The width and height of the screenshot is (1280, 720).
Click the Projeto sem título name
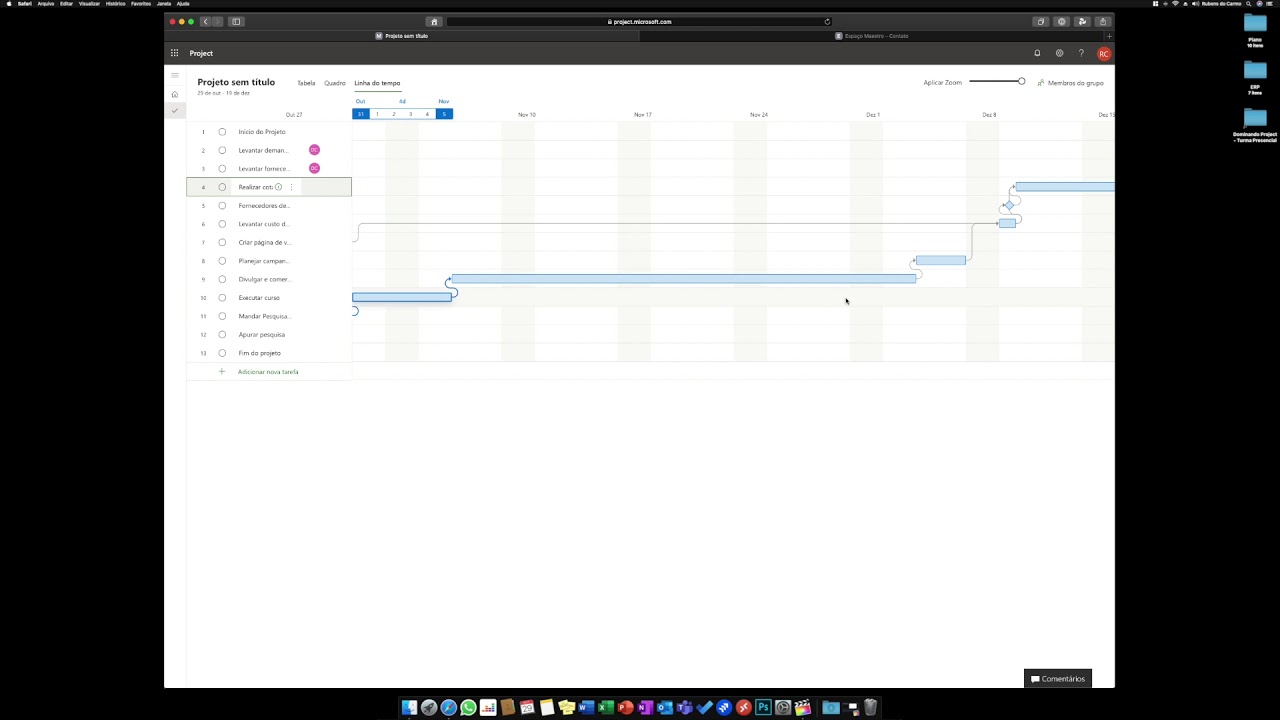[x=236, y=82]
